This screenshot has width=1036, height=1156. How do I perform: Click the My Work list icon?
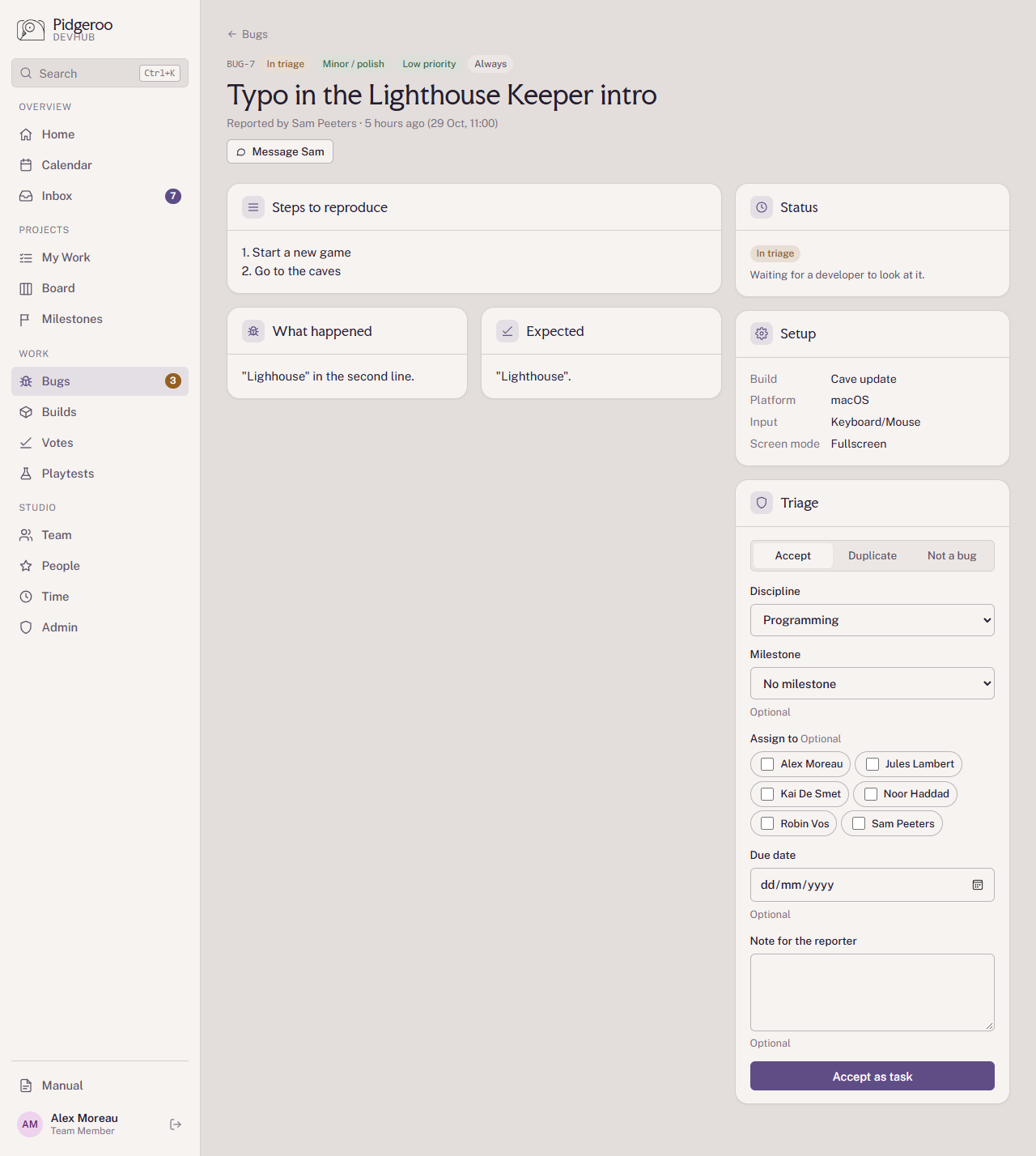[26, 257]
